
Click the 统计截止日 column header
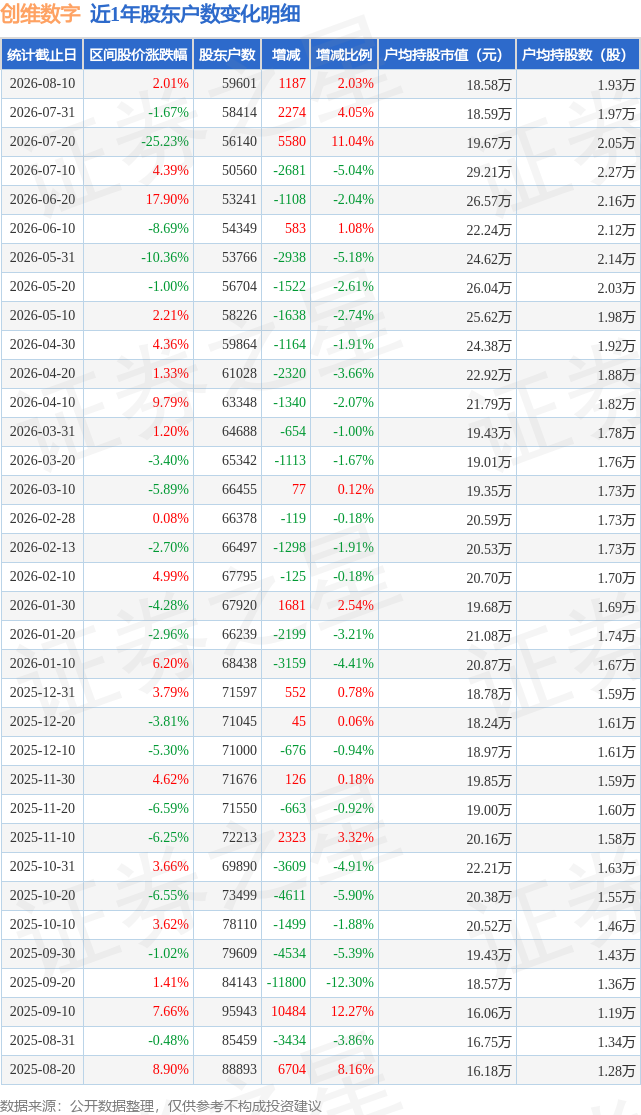[x=41, y=55]
